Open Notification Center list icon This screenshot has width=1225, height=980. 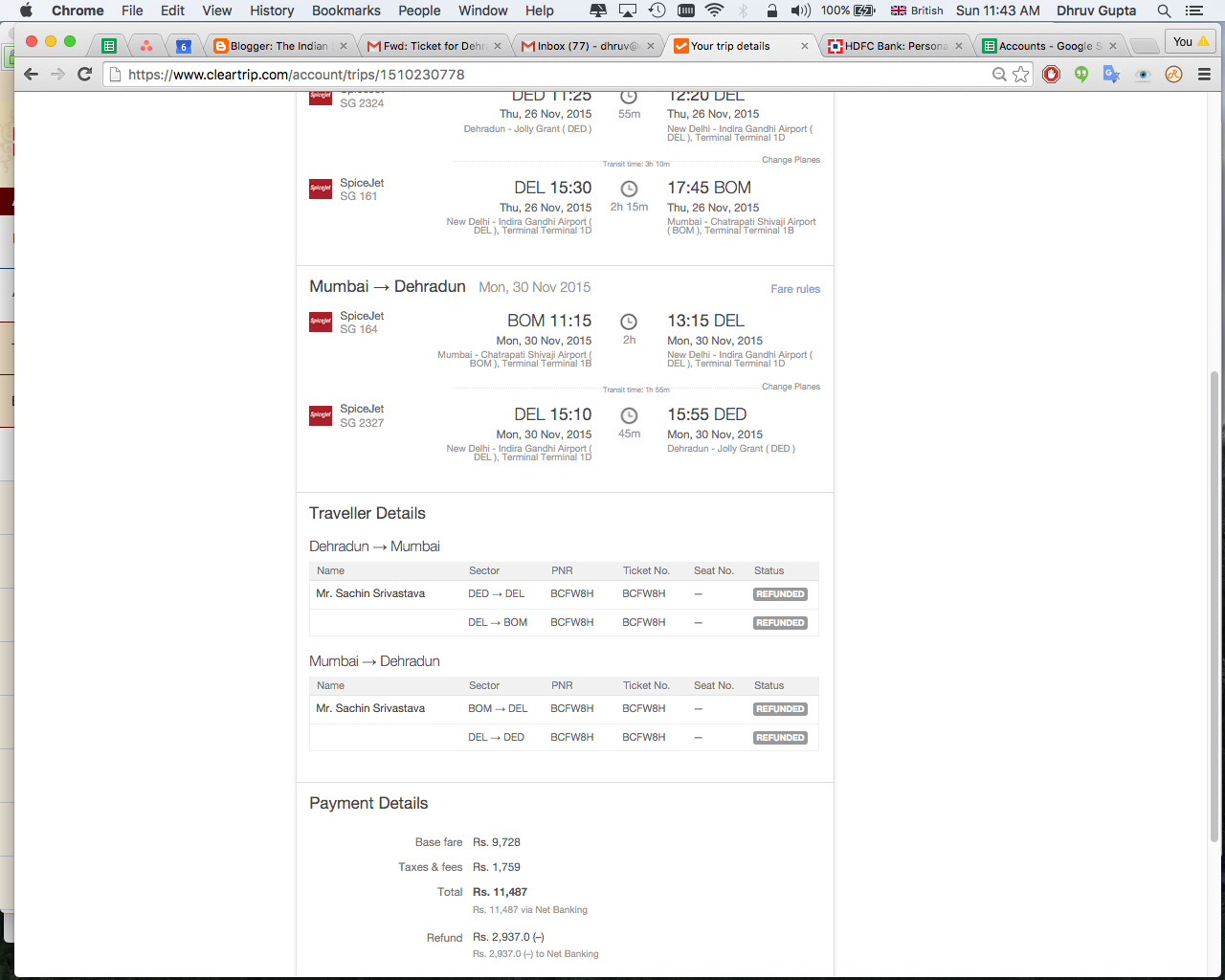coord(1194,11)
